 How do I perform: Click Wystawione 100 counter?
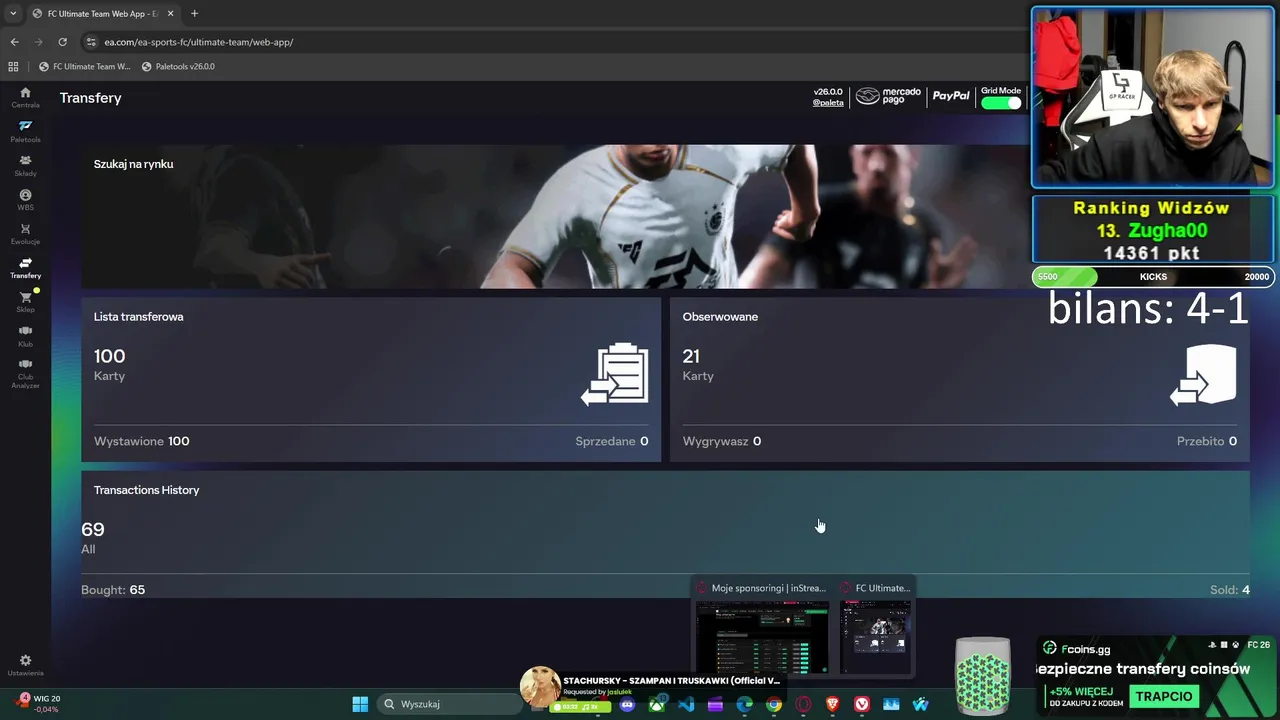point(142,441)
